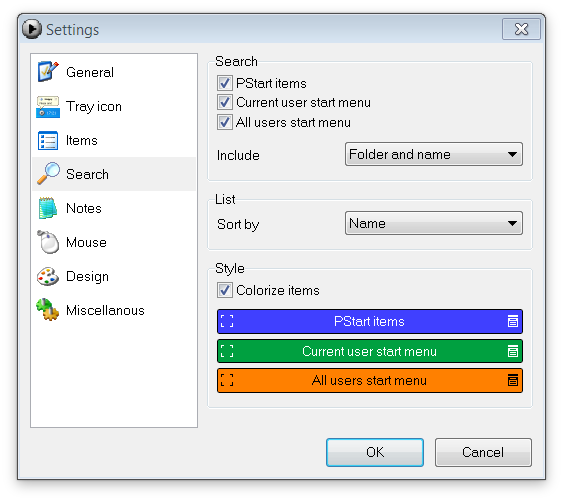Click the Tray icon category image
Image resolution: width=563 pixels, height=501 pixels.
tap(48, 106)
